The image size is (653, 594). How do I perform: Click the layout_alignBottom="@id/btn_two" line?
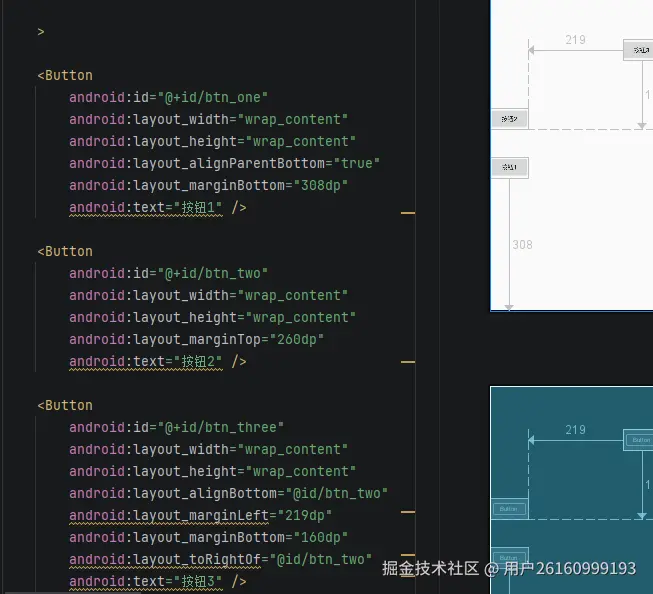pyautogui.click(x=228, y=494)
